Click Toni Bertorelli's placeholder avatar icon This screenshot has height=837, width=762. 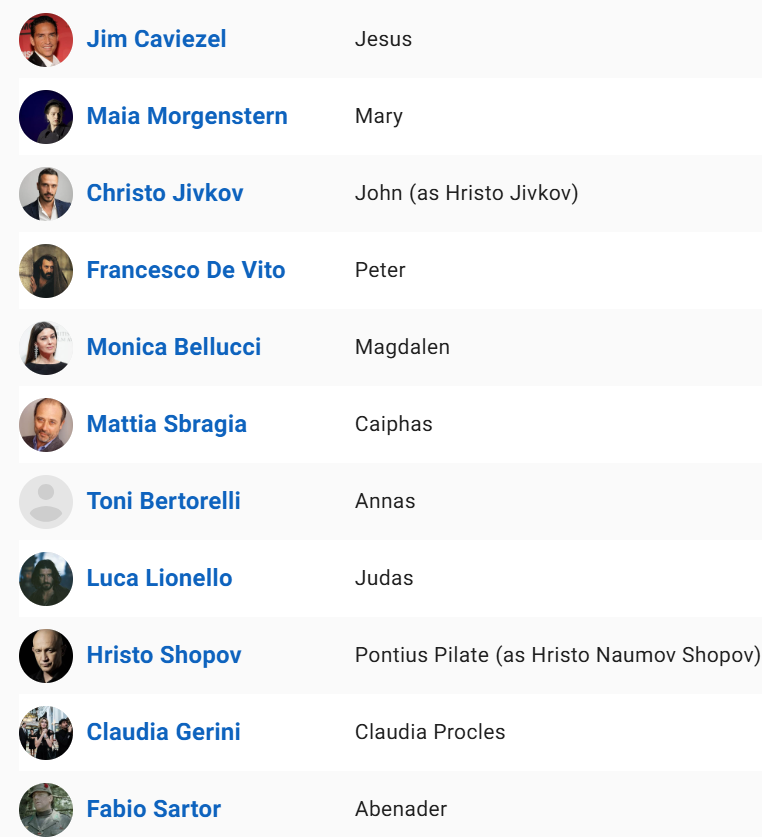coord(46,502)
